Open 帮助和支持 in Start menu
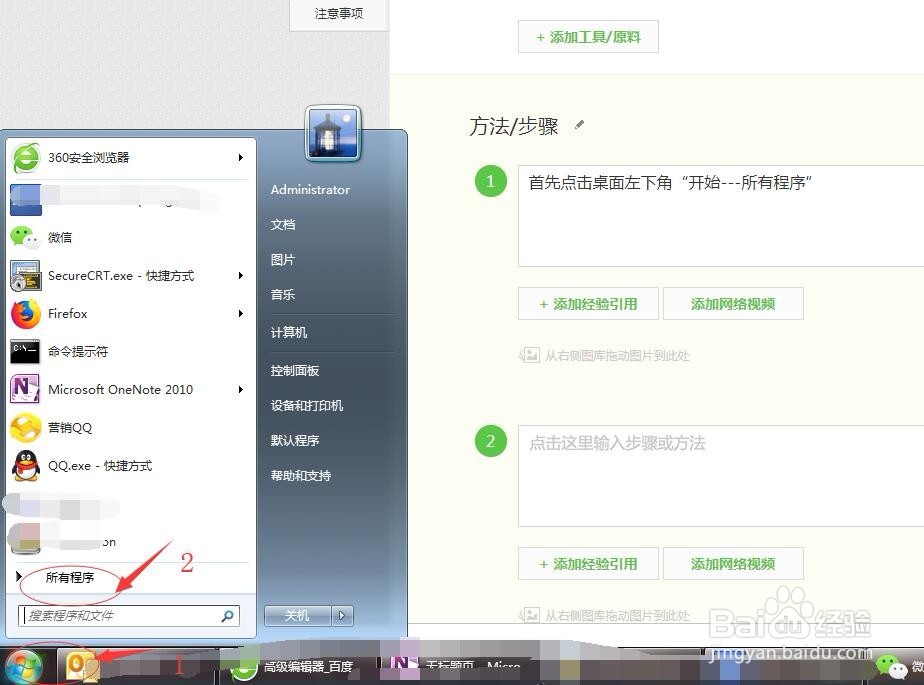 pos(301,476)
